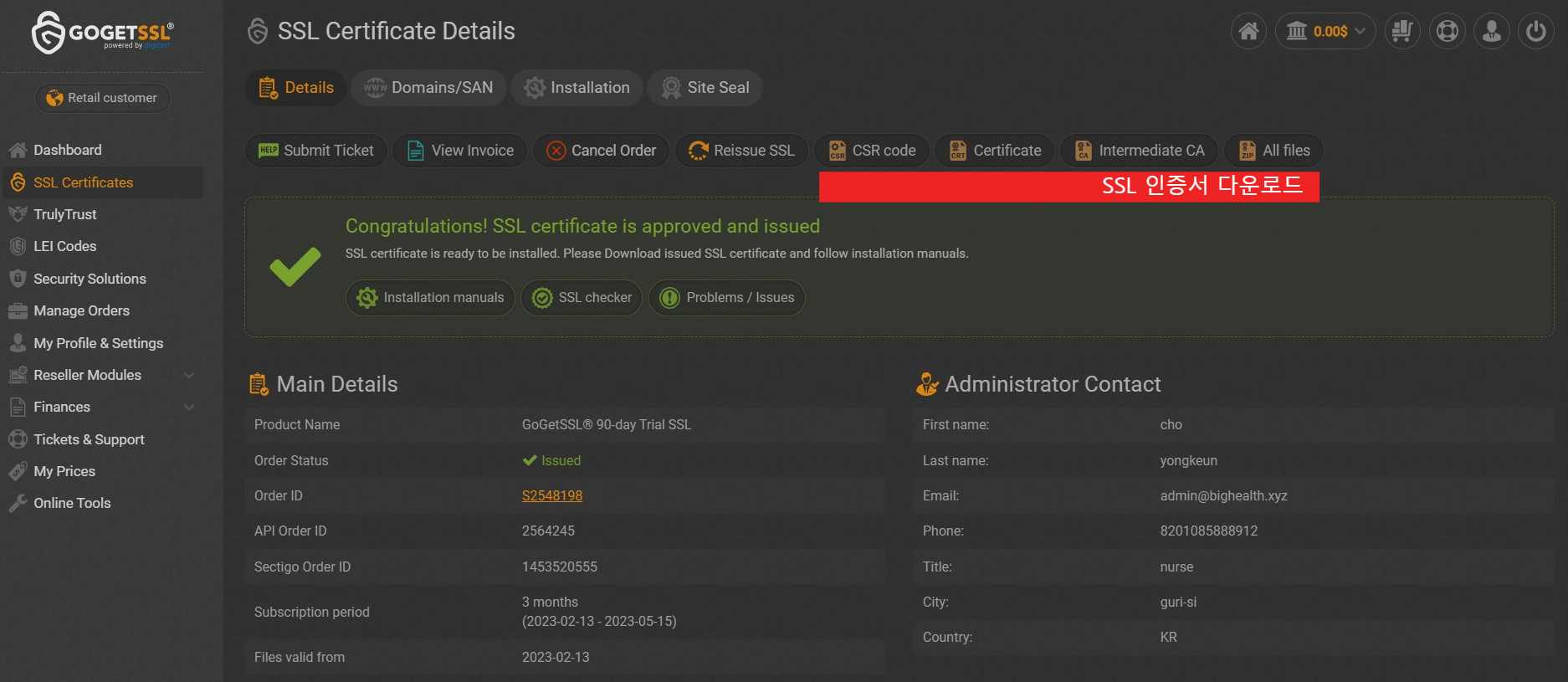Click View Invoice button
This screenshot has height=682, width=1568.
point(459,151)
